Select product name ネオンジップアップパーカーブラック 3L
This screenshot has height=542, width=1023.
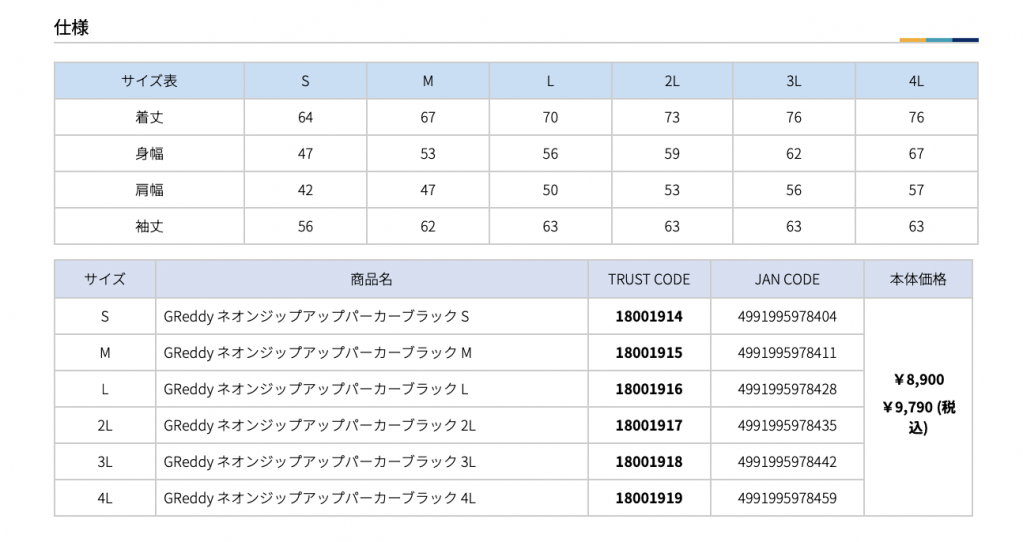click(320, 462)
